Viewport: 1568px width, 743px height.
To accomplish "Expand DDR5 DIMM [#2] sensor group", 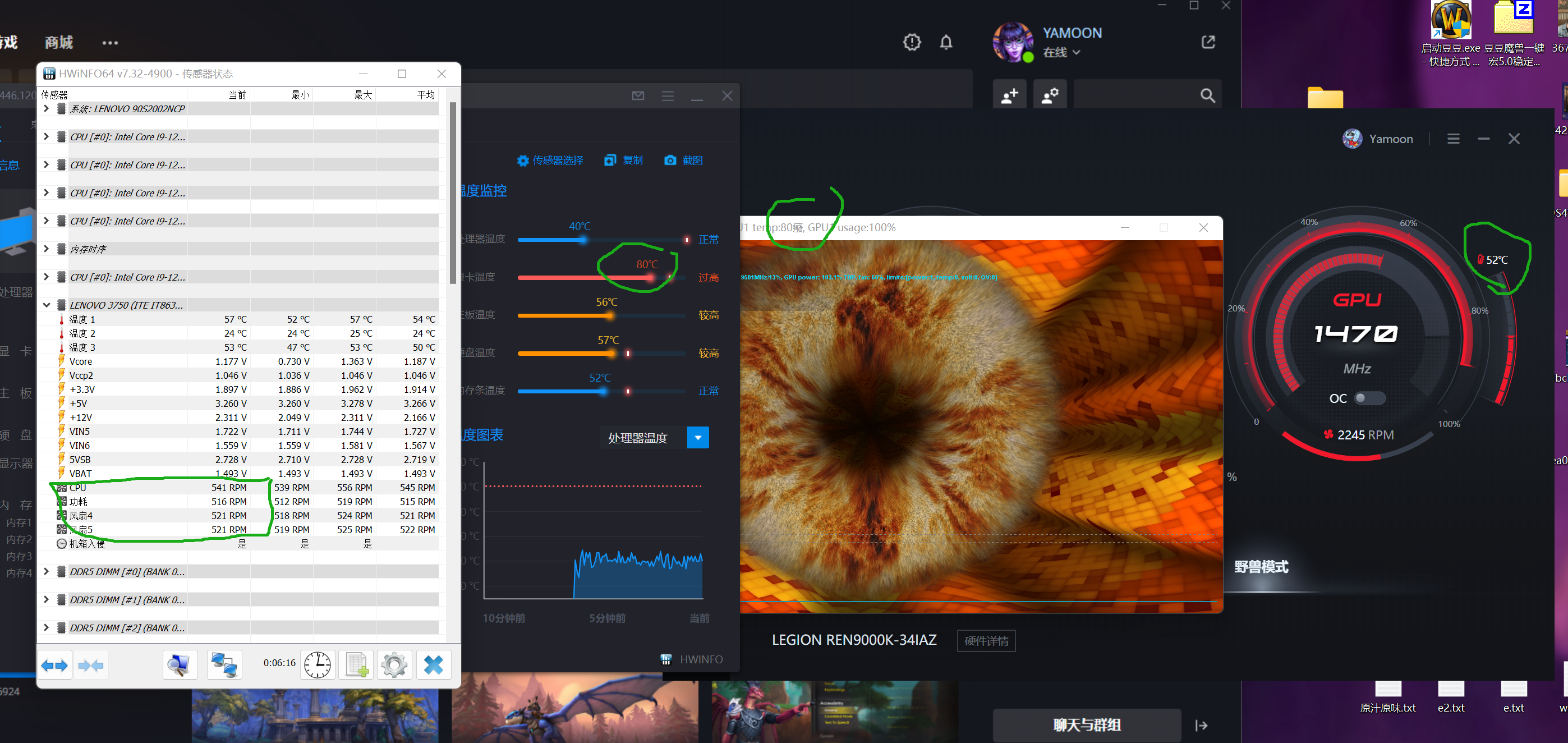I will coord(46,627).
